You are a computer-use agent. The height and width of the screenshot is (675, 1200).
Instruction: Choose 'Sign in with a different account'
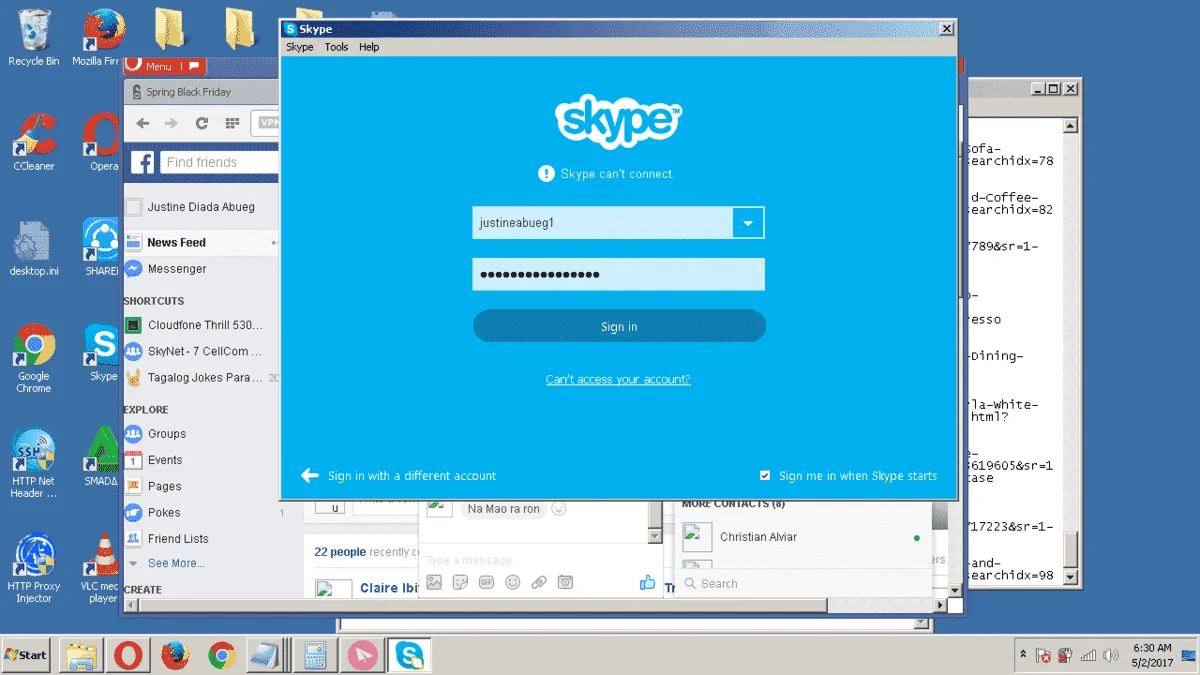coord(398,476)
